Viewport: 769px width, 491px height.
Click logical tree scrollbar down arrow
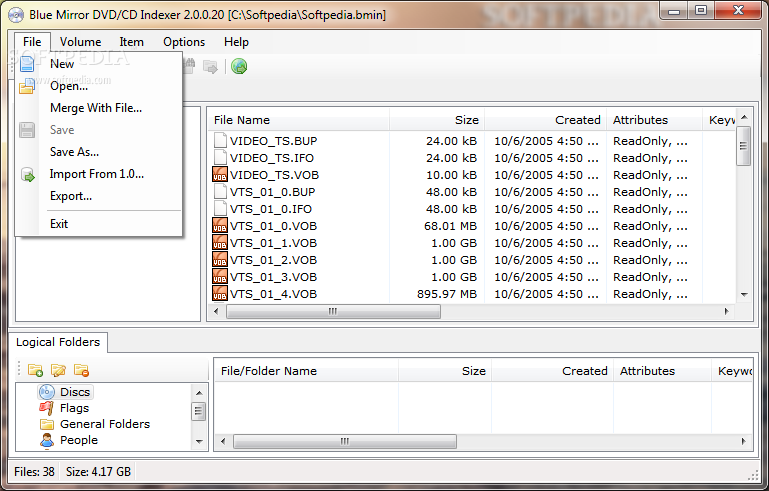[199, 441]
